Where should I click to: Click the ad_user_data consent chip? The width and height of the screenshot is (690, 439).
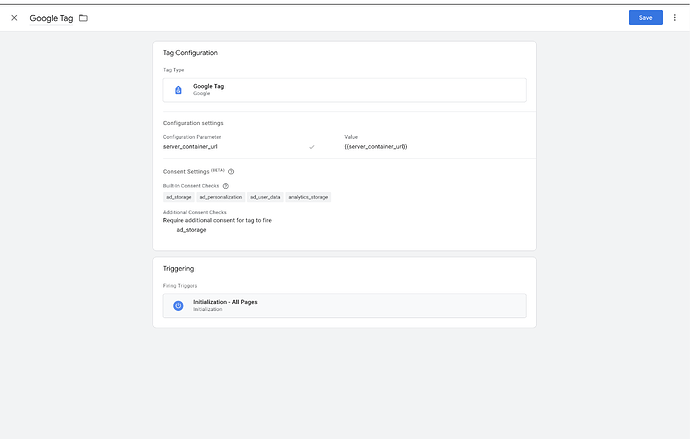click(265, 197)
